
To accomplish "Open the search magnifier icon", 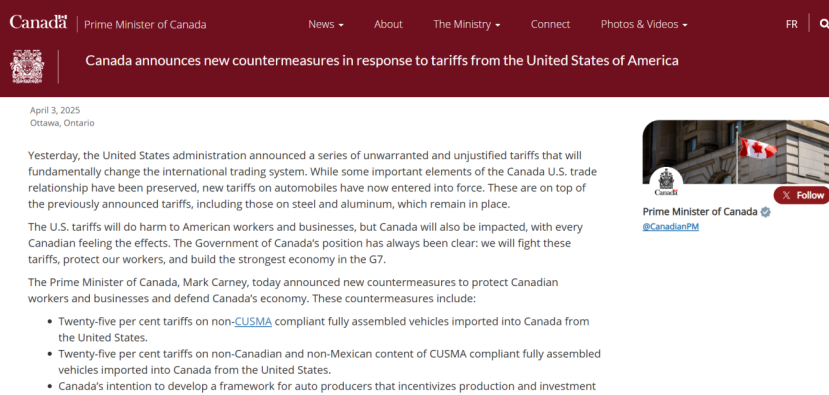I will pyautogui.click(x=824, y=24).
